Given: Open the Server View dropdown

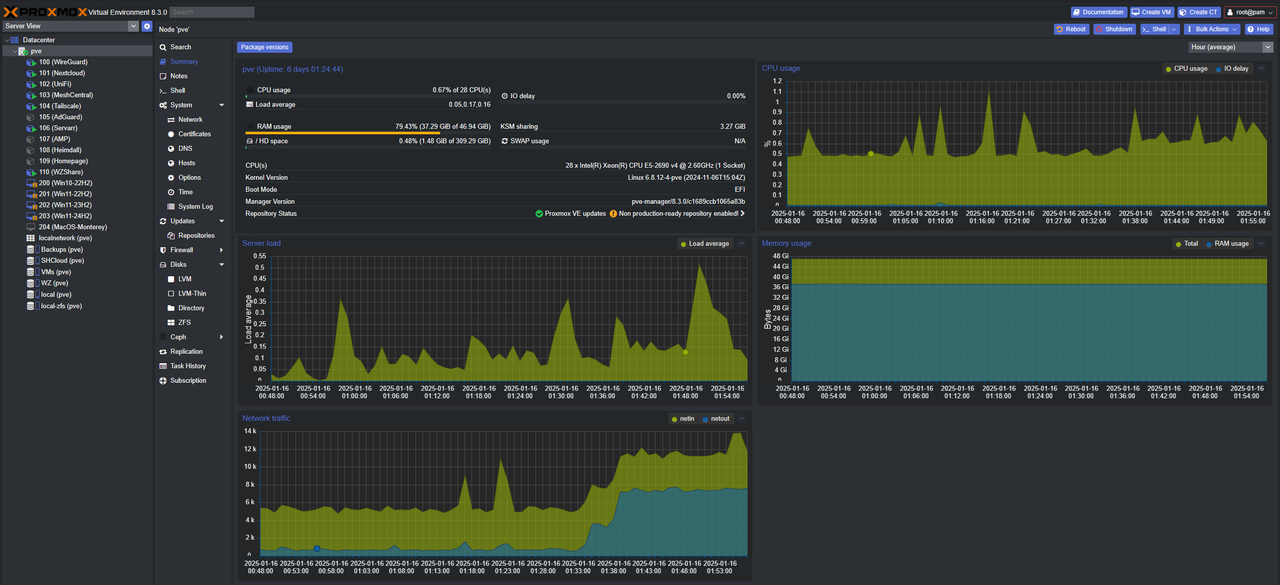Looking at the screenshot, I should (x=133, y=26).
